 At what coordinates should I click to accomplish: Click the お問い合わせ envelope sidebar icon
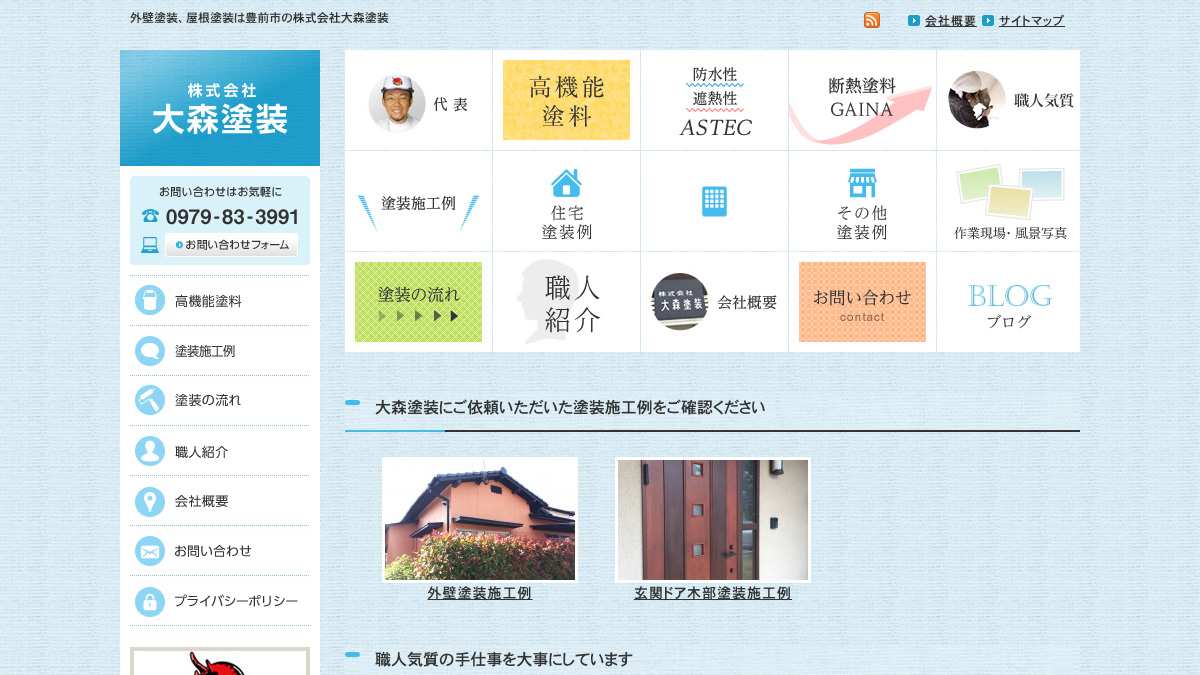click(150, 551)
